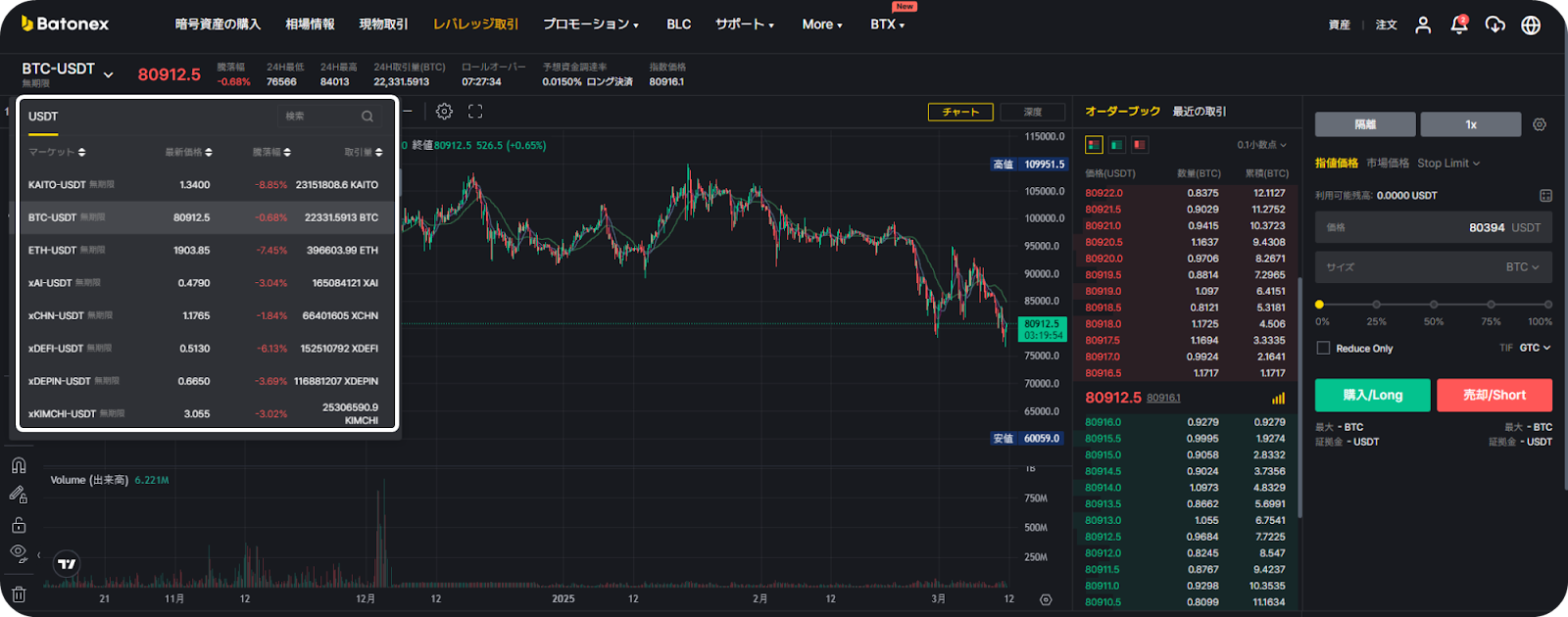Click the 購入/Long button

pos(1372,395)
